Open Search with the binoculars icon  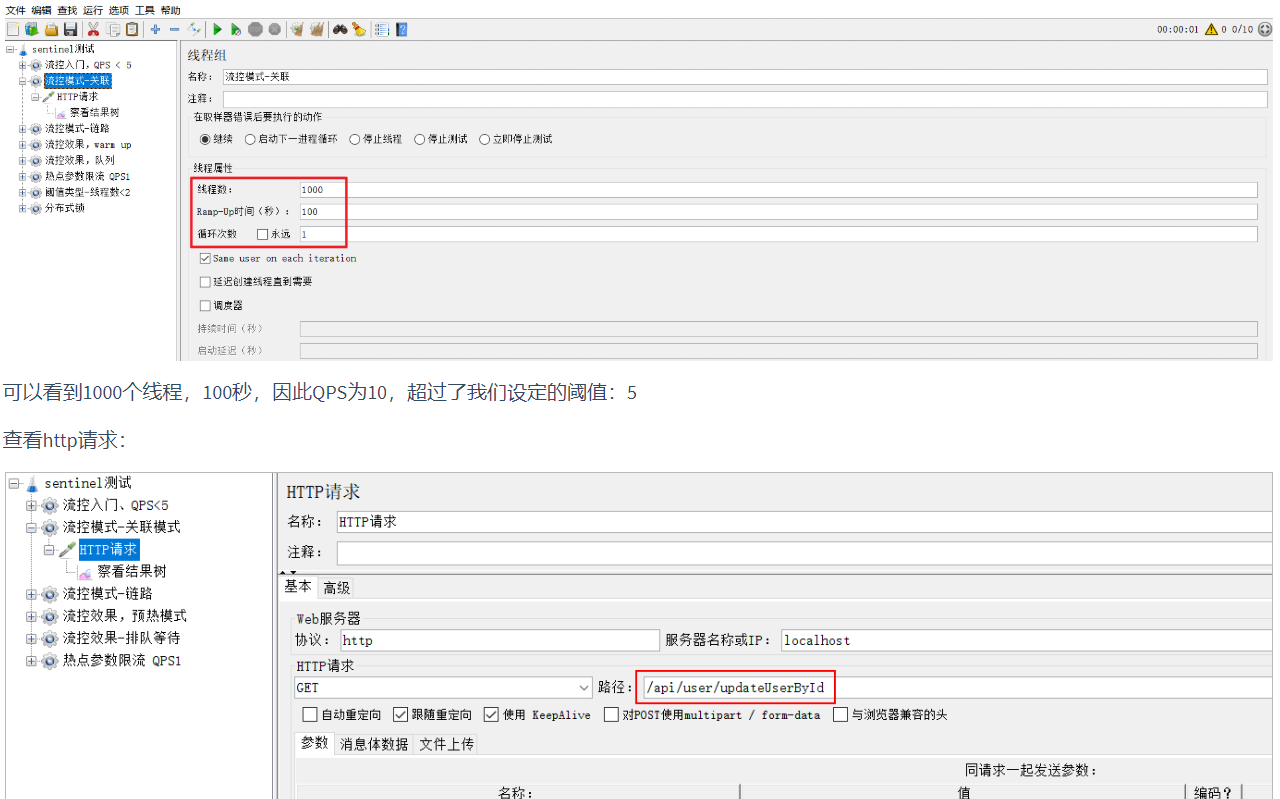[x=340, y=29]
